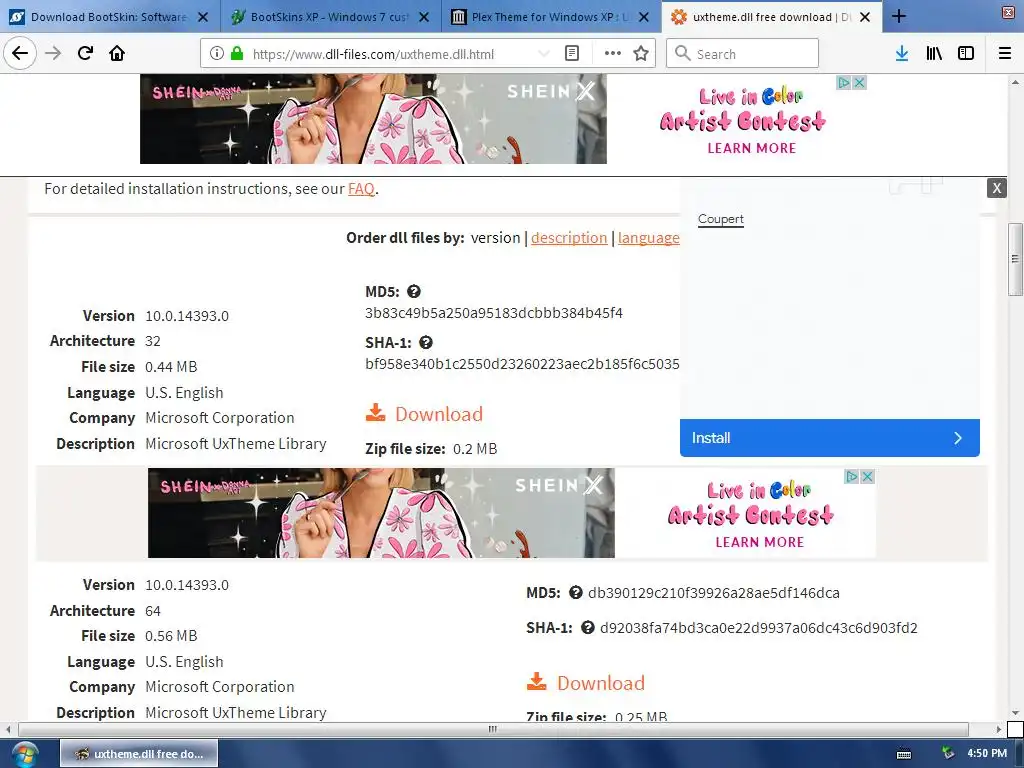Download the 64-bit uxtheme.dll
Screen dimensions: 1024x768
click(586, 683)
